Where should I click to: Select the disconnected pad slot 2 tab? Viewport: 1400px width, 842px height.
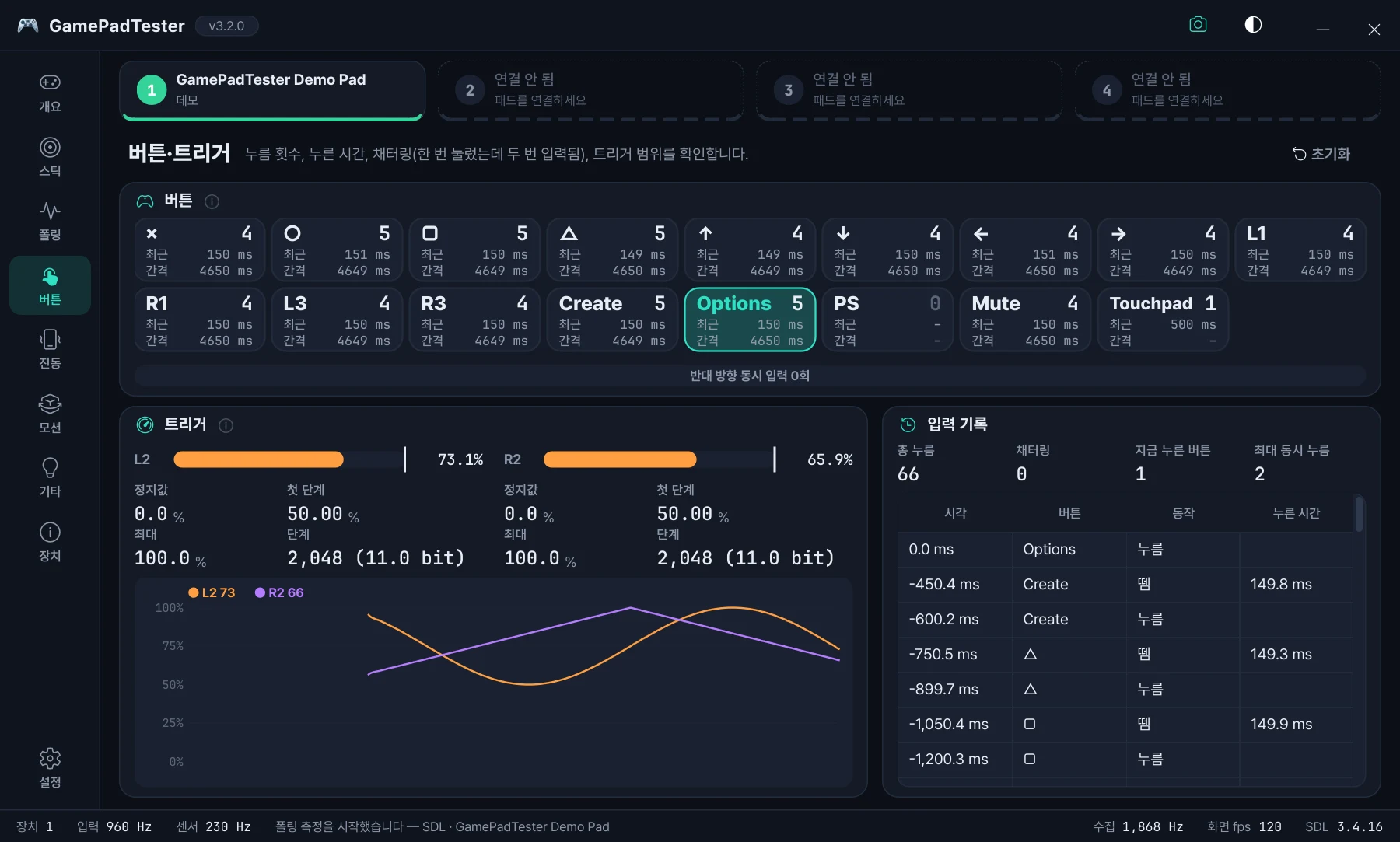[590, 90]
